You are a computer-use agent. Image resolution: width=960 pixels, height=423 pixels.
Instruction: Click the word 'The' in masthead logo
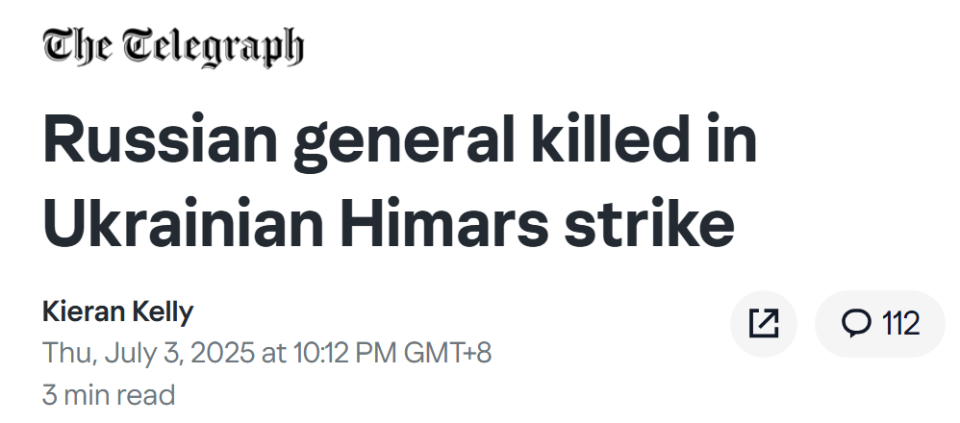[77, 46]
